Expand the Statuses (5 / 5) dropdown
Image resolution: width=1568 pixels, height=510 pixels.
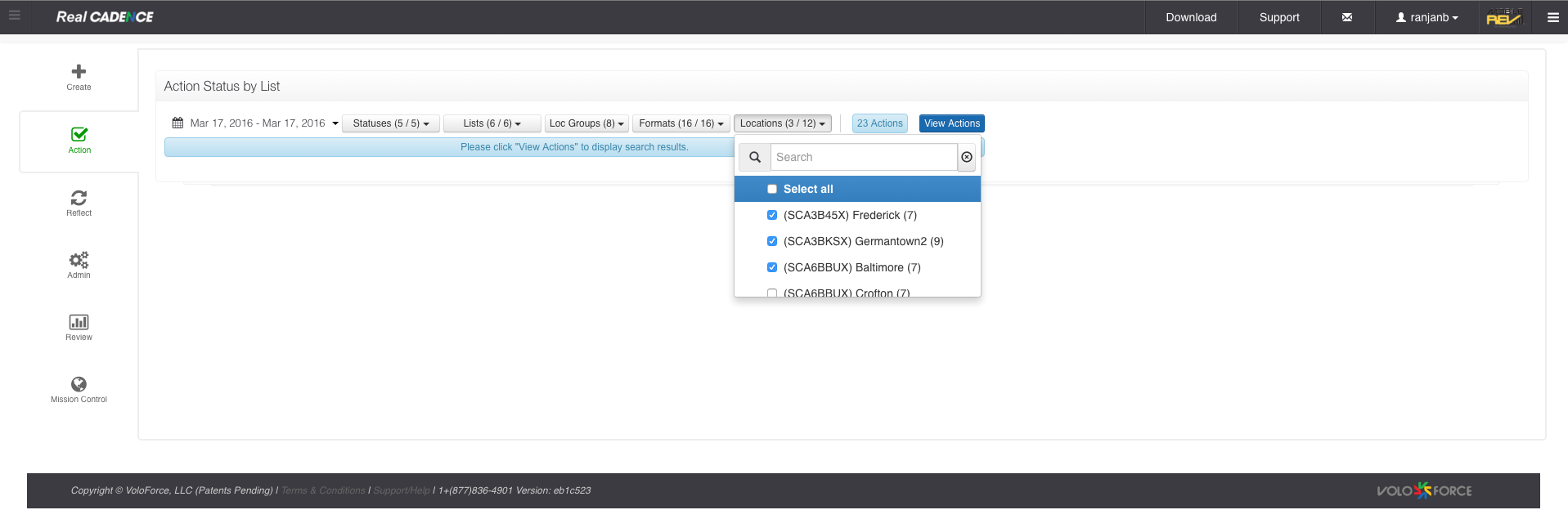tap(391, 123)
